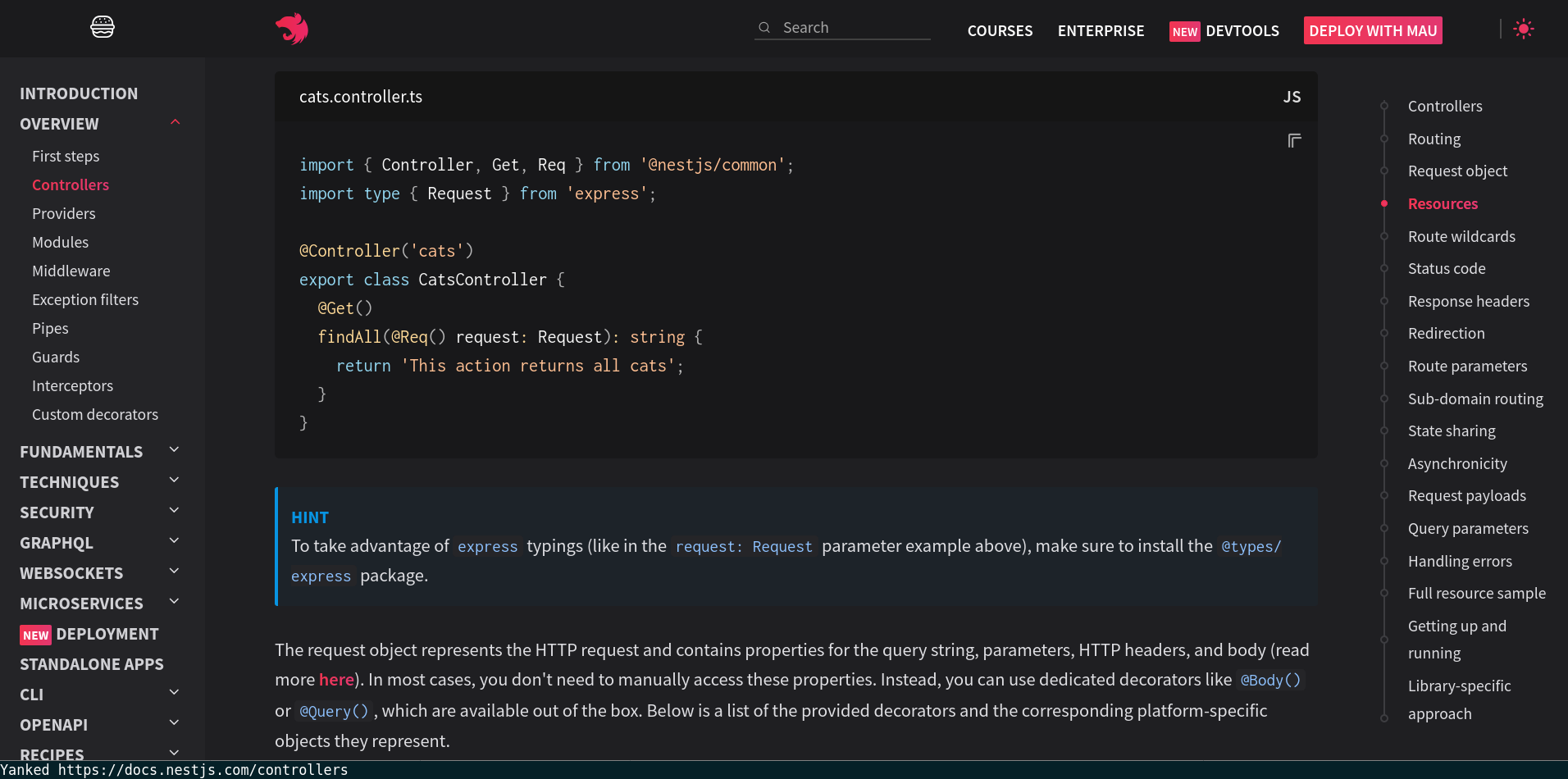Open the Courses menu item

tap(1000, 31)
